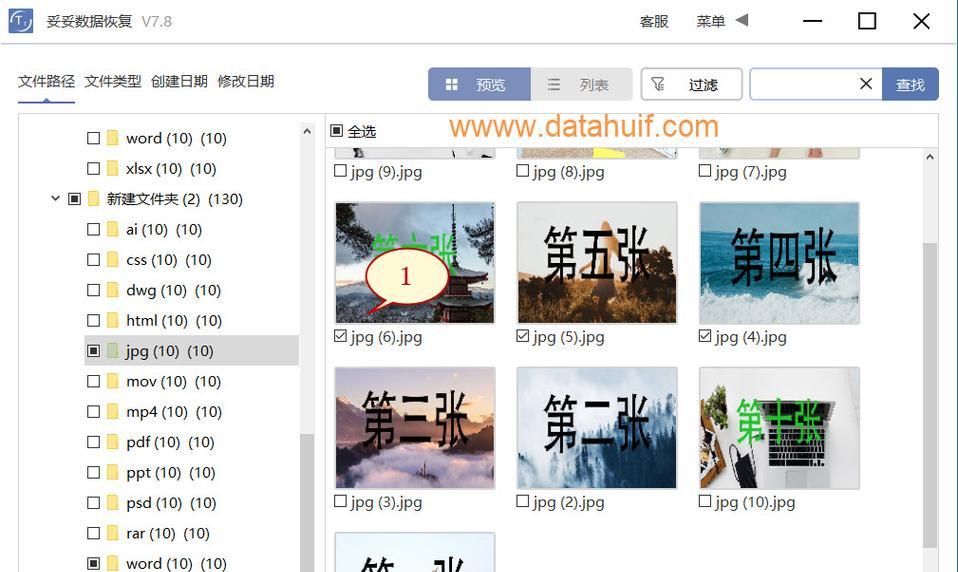Open the 过滤 filter options
This screenshot has width=958, height=572.
[692, 84]
